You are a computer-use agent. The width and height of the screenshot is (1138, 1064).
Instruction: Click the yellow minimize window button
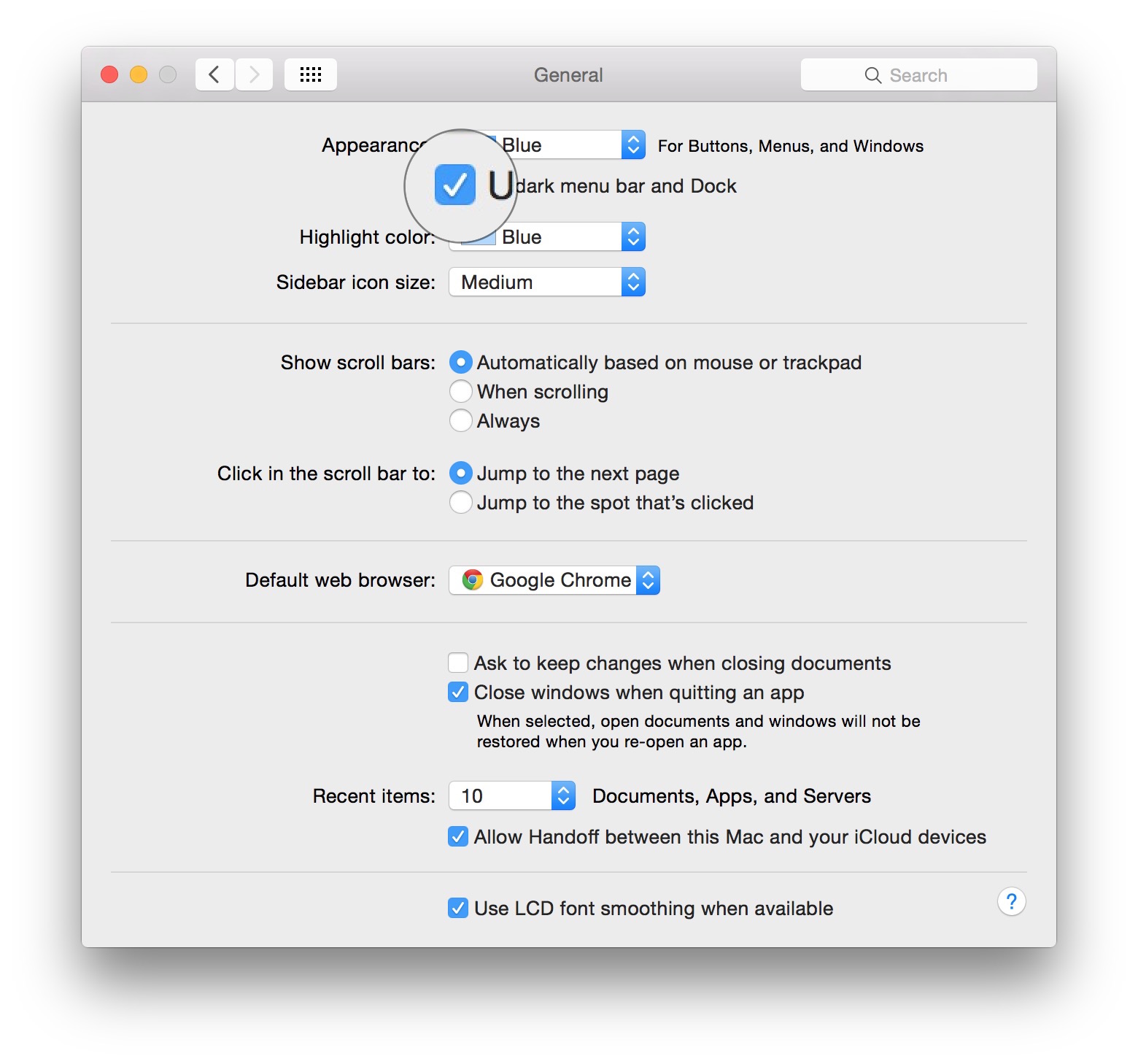tap(139, 74)
